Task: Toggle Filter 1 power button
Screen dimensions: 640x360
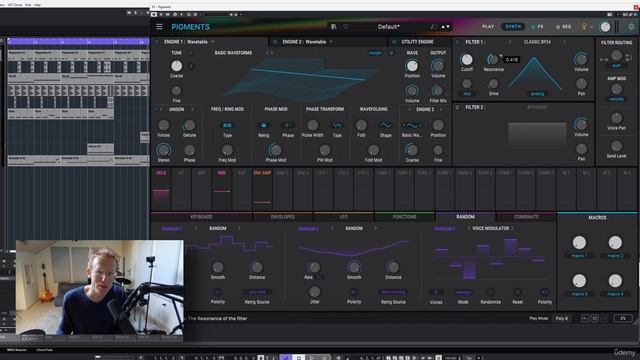Action: point(458,42)
